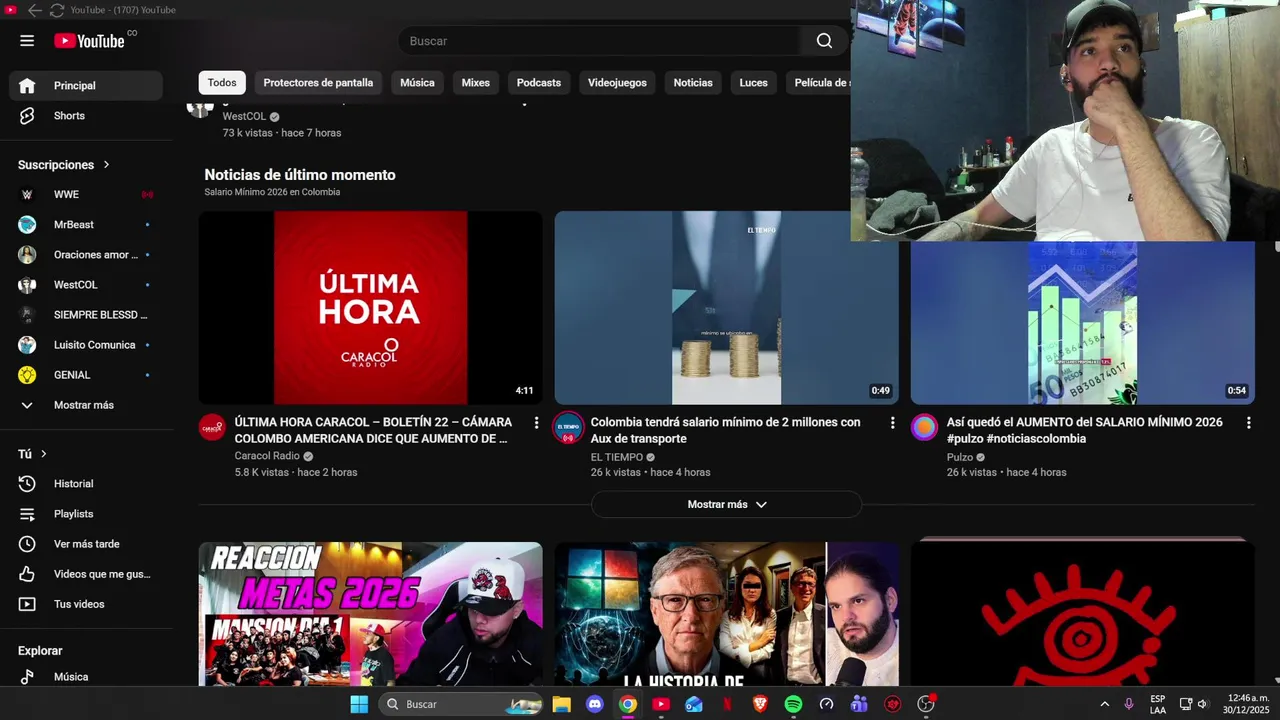Expand the Suscripciones section header
This screenshot has width=1280, height=720.
coord(64,165)
